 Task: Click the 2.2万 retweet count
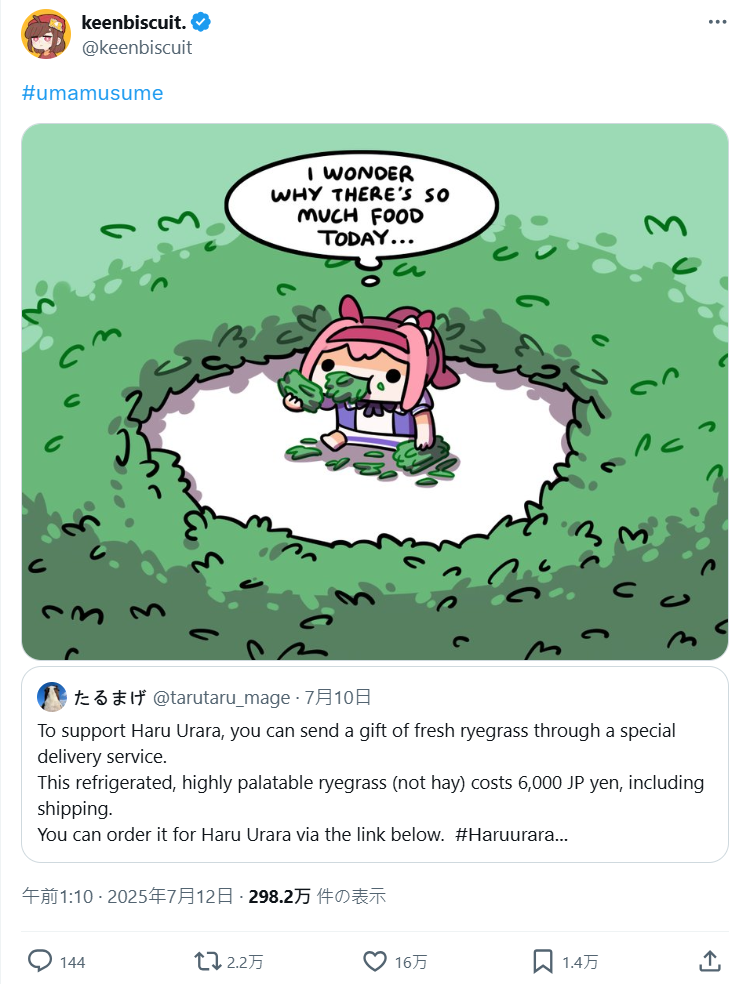245,962
